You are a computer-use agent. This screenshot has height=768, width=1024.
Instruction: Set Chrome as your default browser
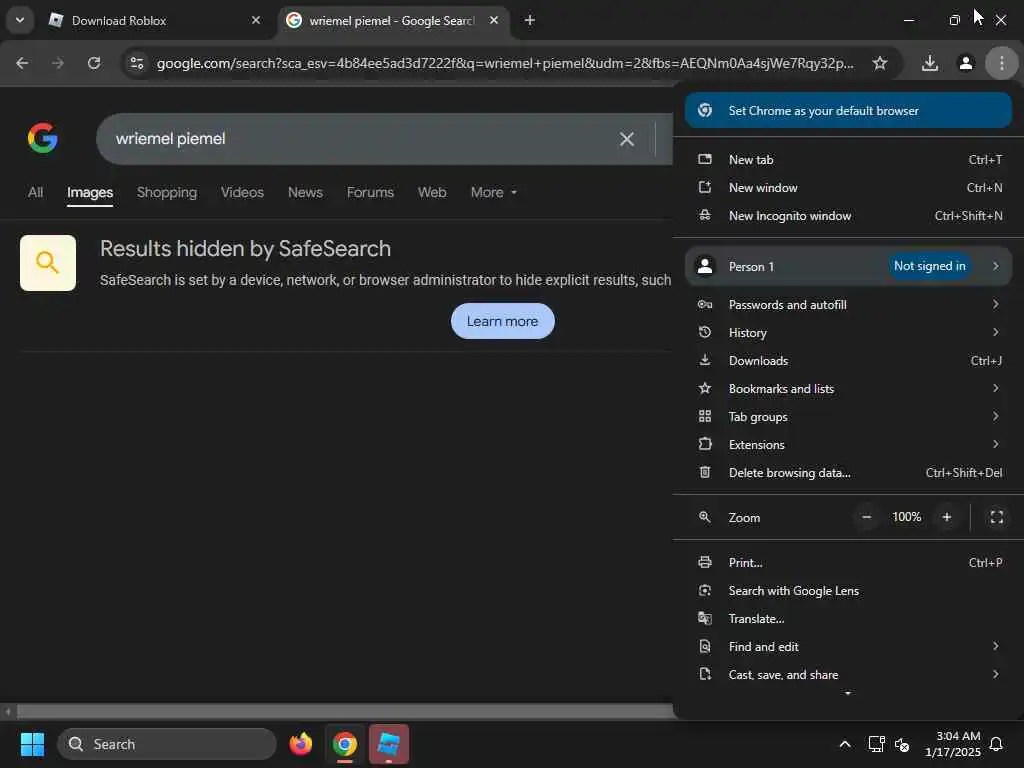click(x=848, y=110)
